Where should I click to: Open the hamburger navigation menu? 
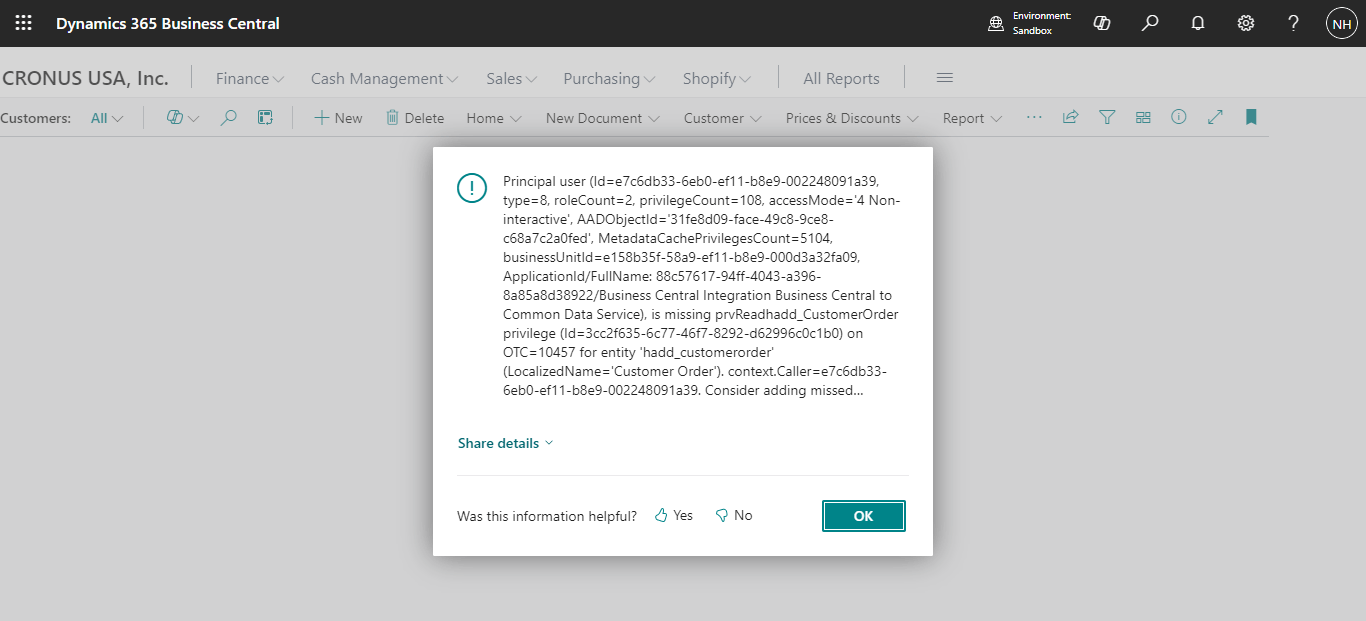click(x=944, y=78)
